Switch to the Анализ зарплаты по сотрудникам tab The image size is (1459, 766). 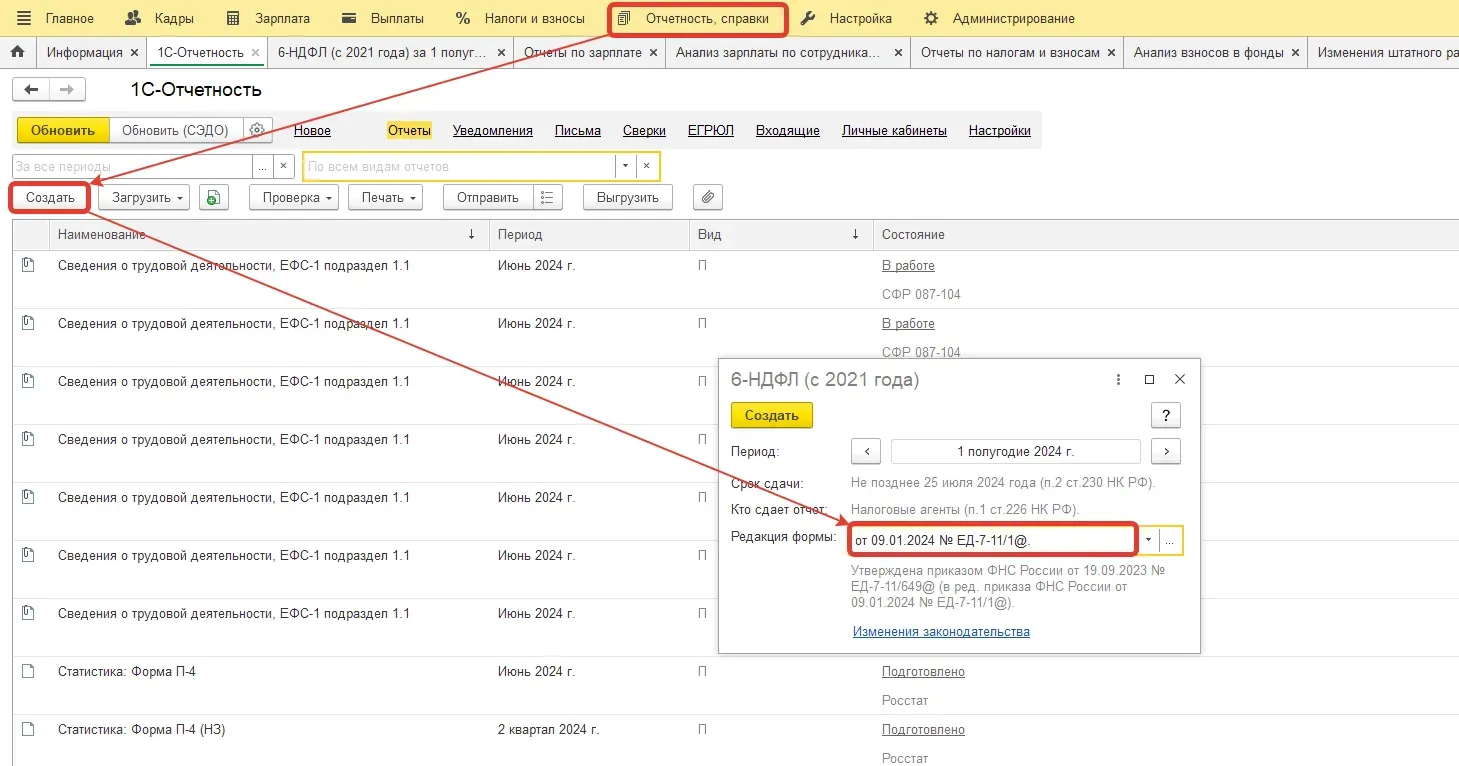(778, 52)
